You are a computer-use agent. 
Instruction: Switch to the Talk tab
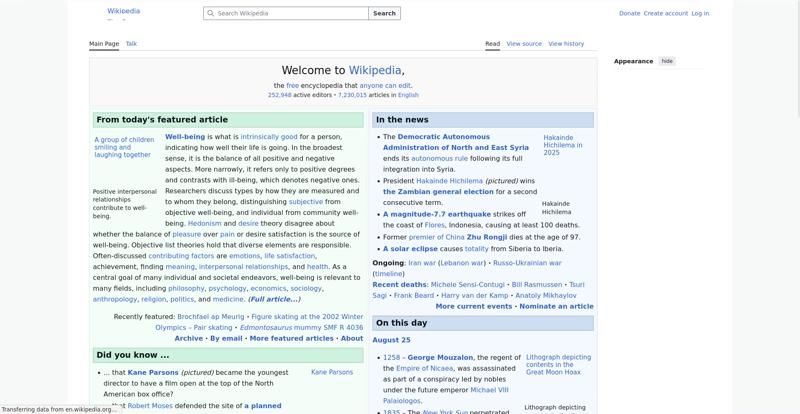coord(131,44)
